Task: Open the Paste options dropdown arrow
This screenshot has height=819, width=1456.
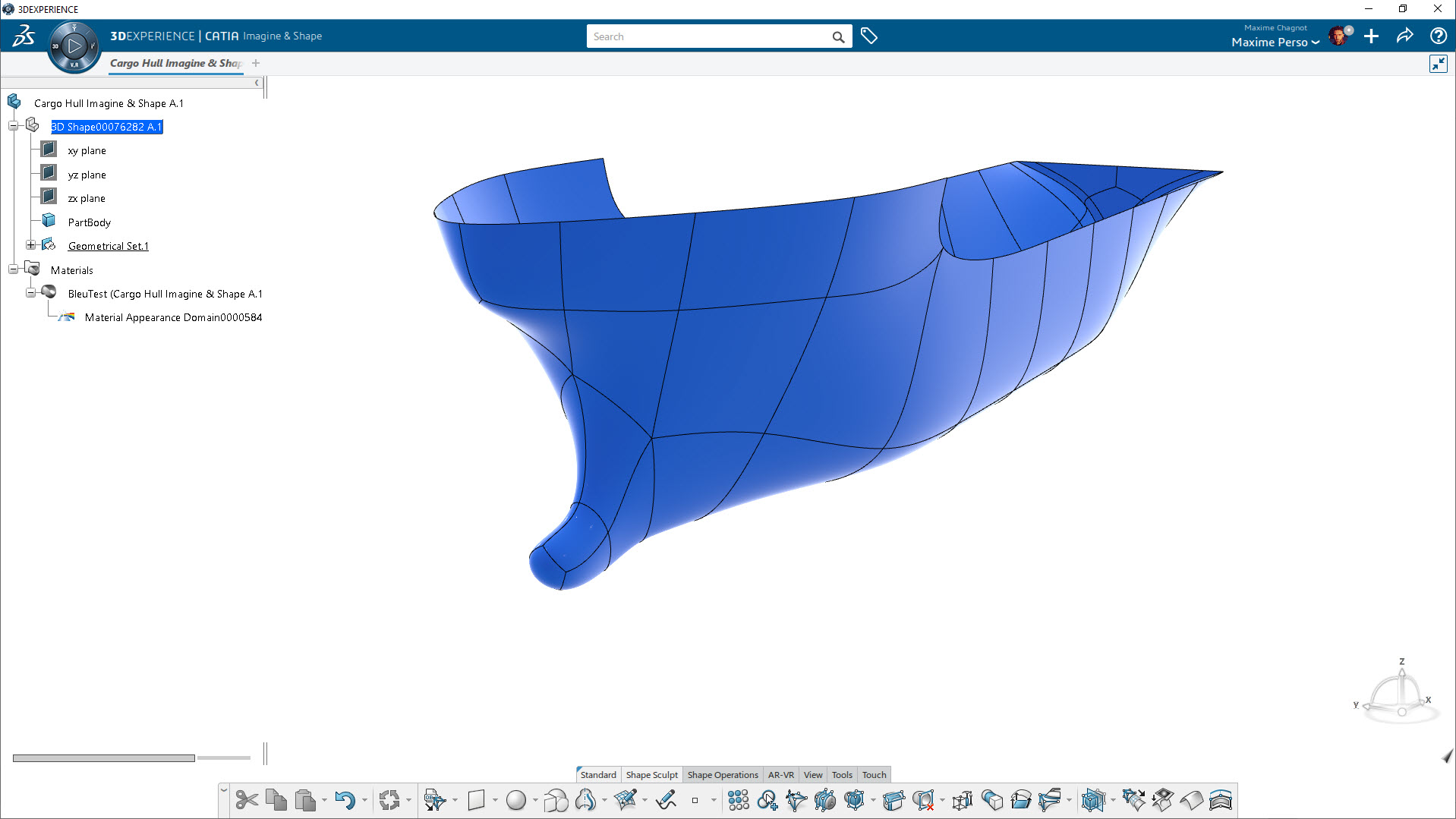Action: (x=324, y=800)
